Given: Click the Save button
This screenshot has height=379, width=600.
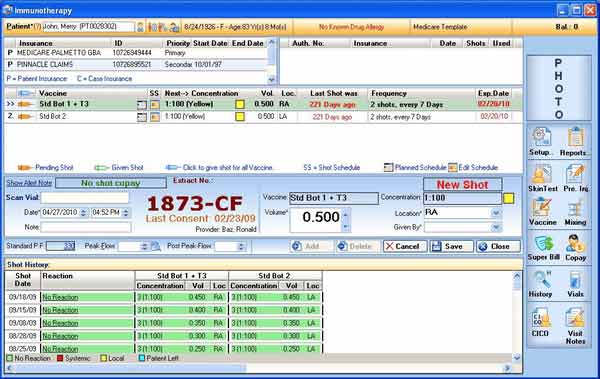Looking at the screenshot, I should [x=452, y=246].
